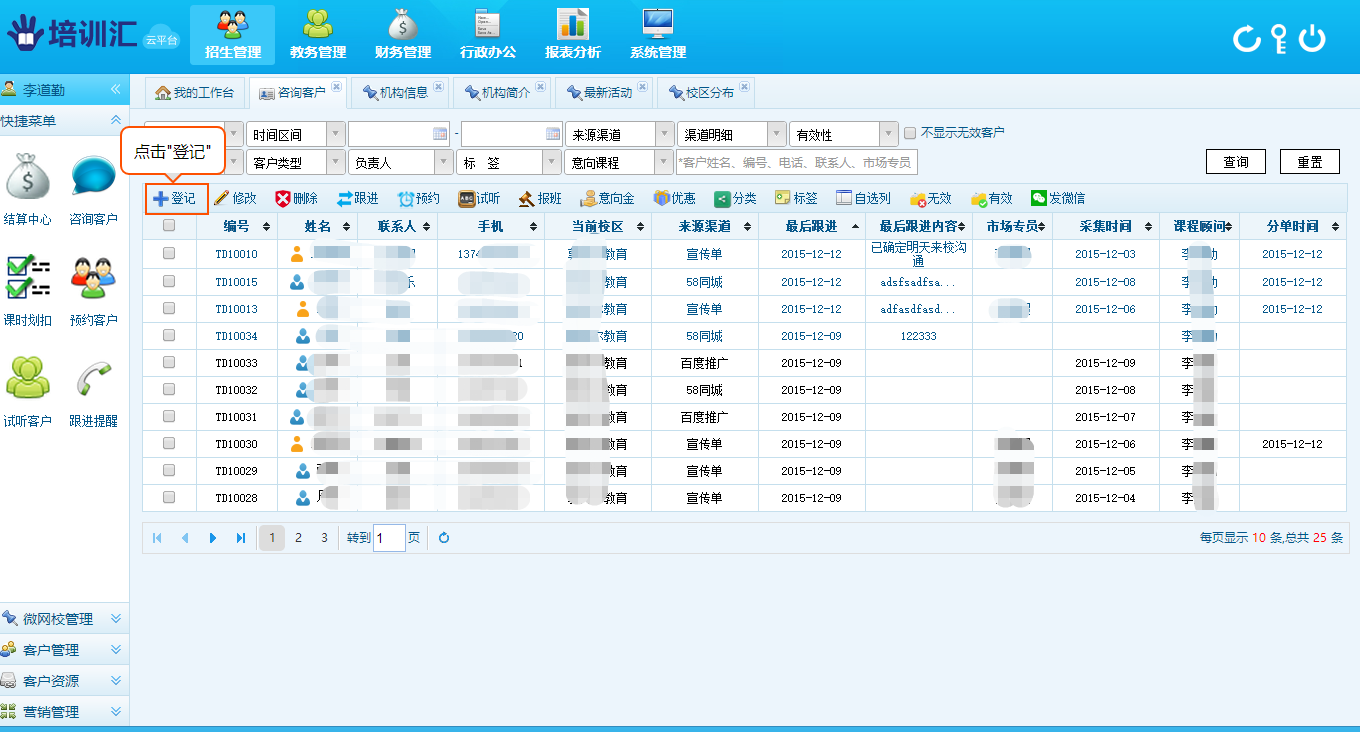Check the row TD10033 checkbox
1360x732 pixels.
pyautogui.click(x=169, y=363)
